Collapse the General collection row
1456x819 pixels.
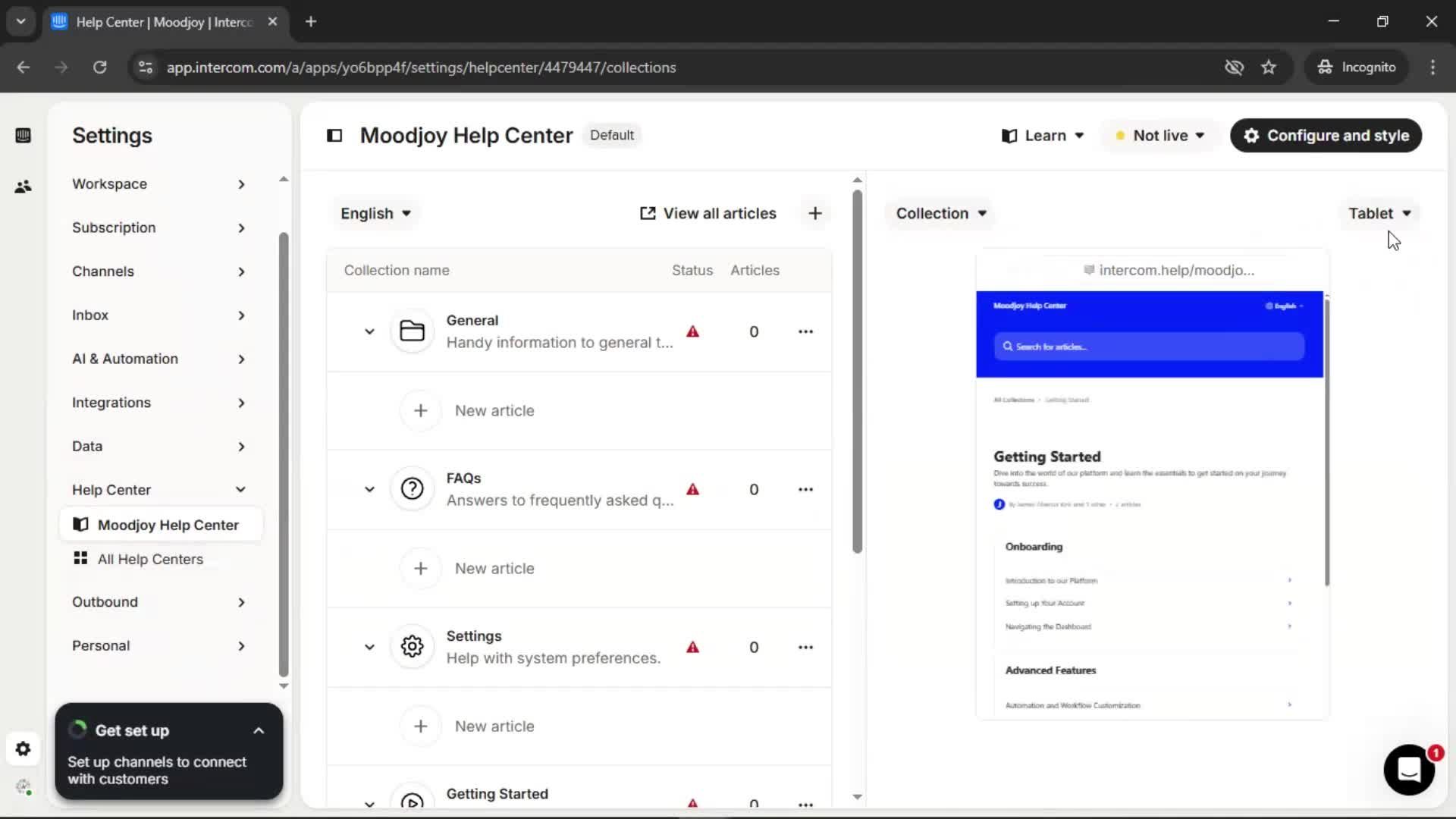pyautogui.click(x=369, y=331)
